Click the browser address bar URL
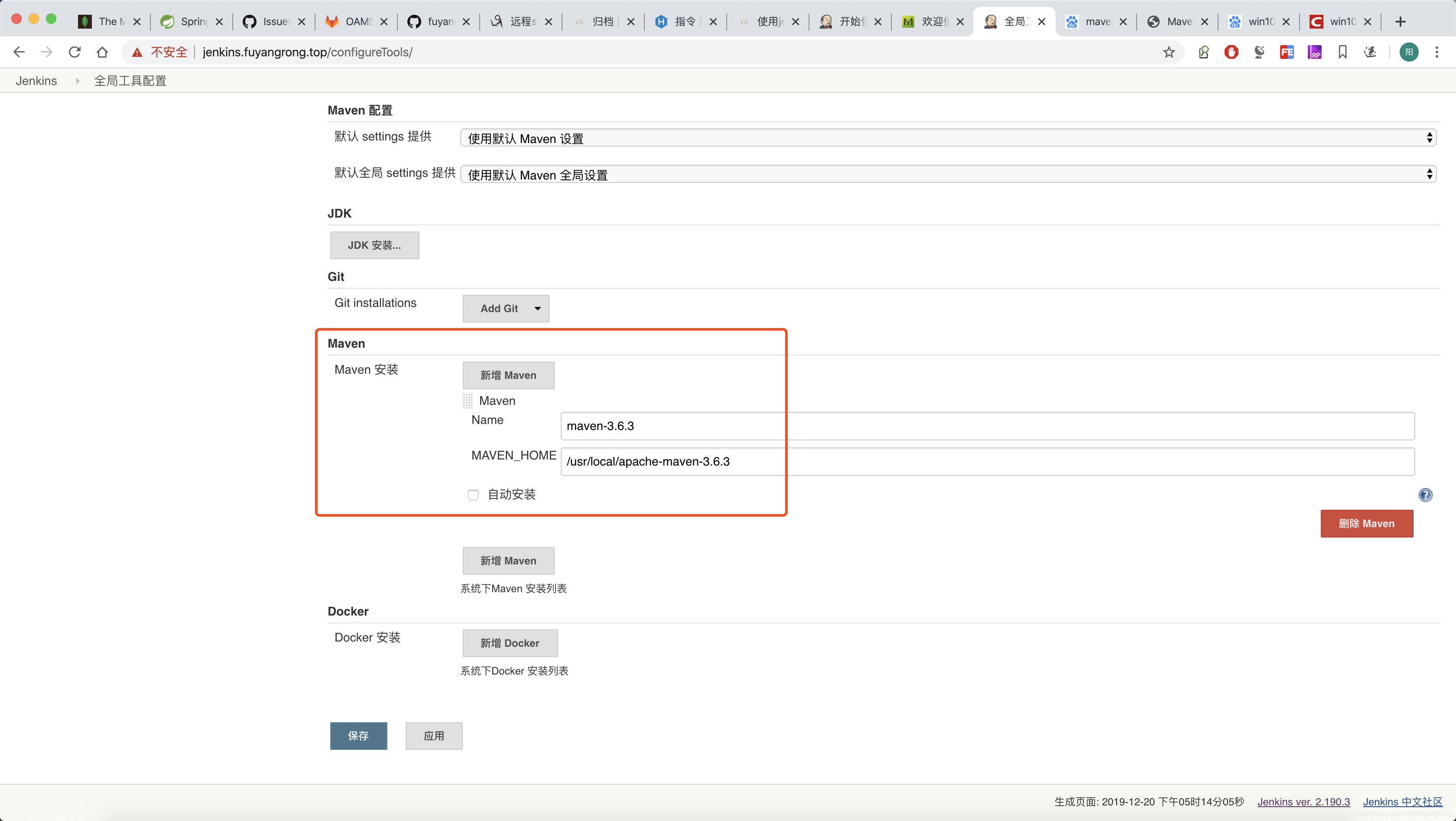Screen dimensions: 1456x821 308,52
